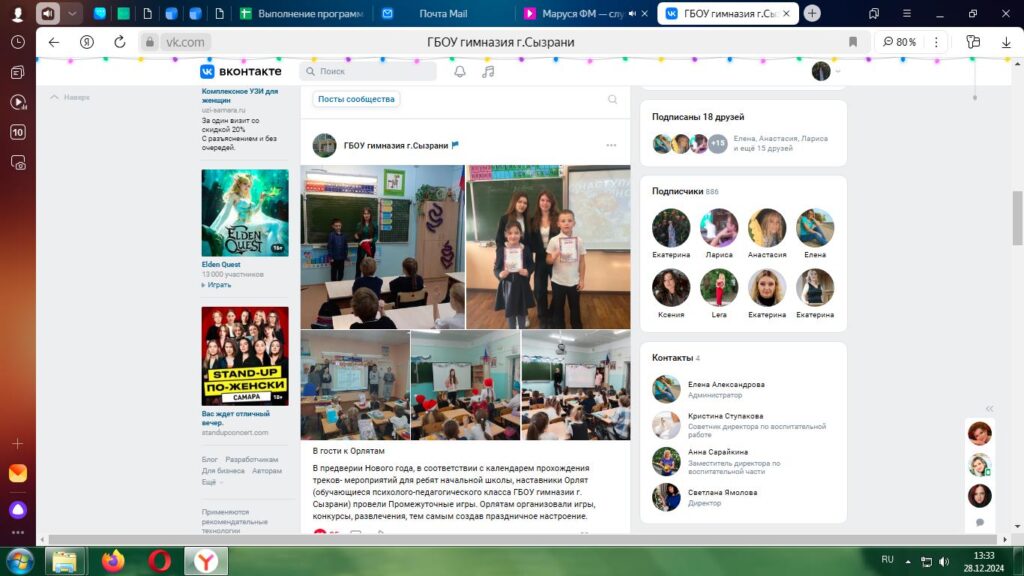Viewport: 1024px width, 576px height.
Task: Expand collapsed chat panel with double chevron
Action: coord(989,409)
